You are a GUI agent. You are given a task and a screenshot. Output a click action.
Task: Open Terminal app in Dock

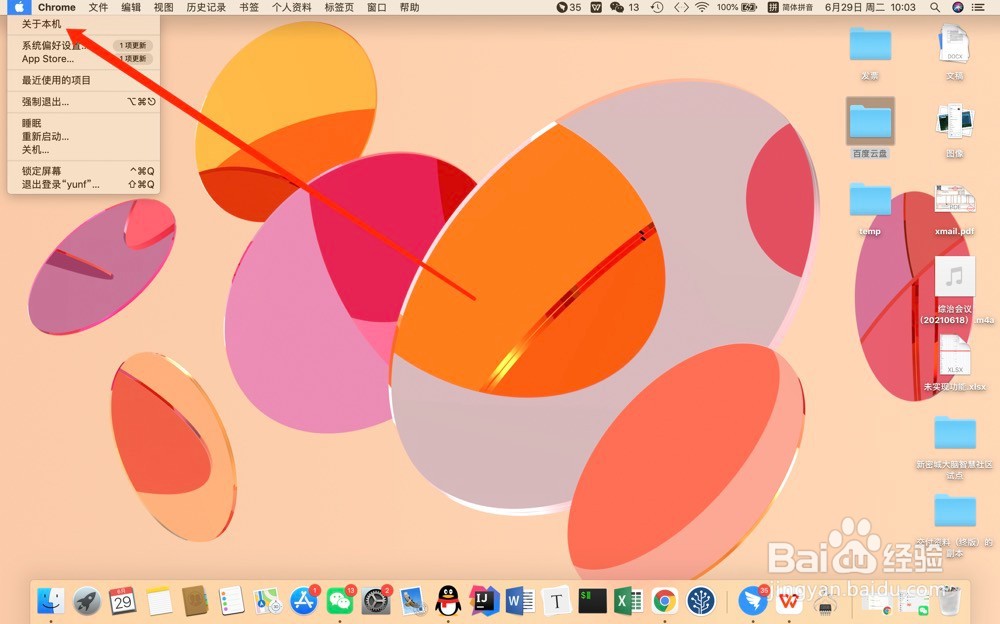(592, 600)
